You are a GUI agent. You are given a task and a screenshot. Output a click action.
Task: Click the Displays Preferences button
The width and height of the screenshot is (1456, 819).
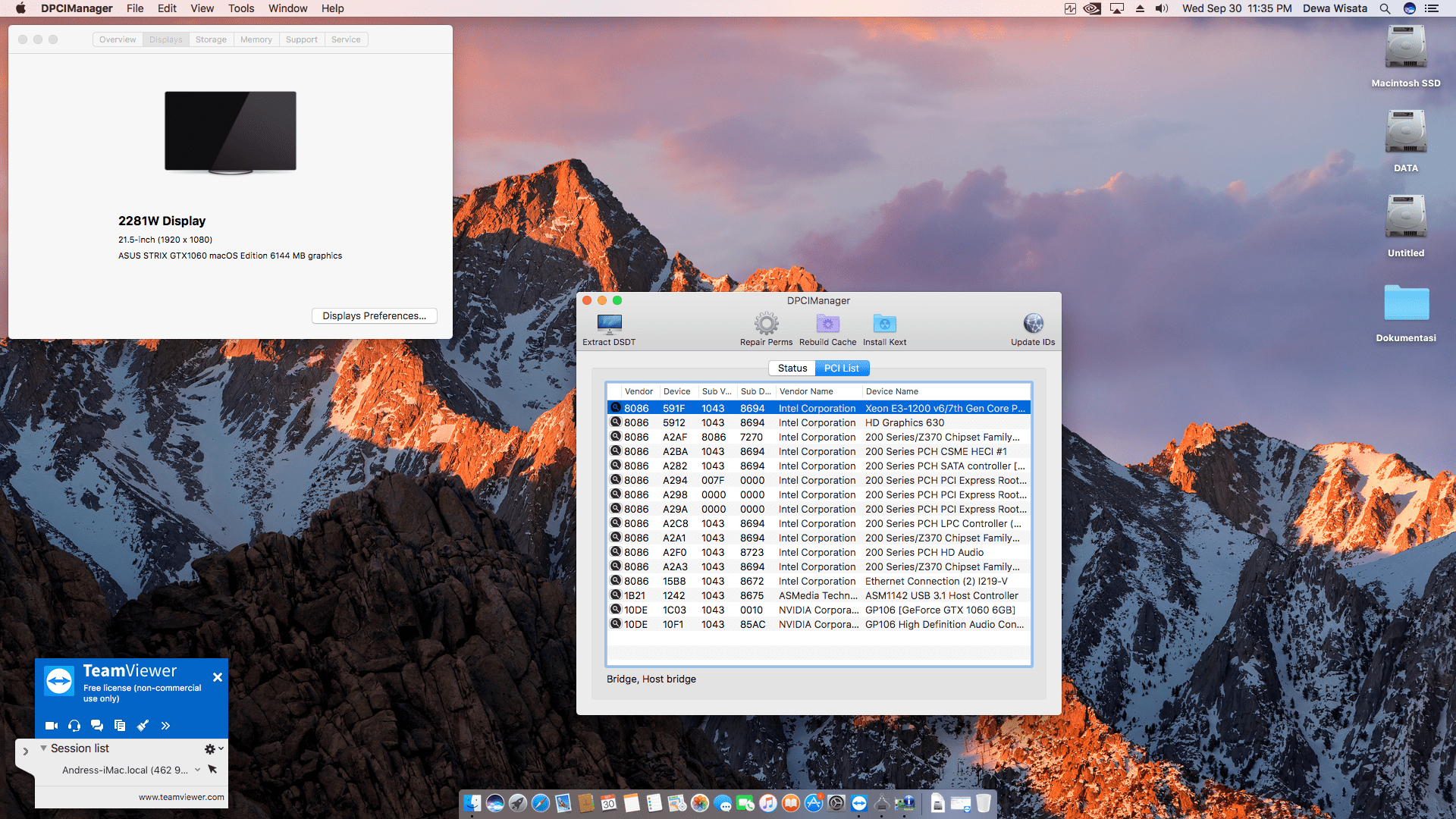(x=375, y=316)
